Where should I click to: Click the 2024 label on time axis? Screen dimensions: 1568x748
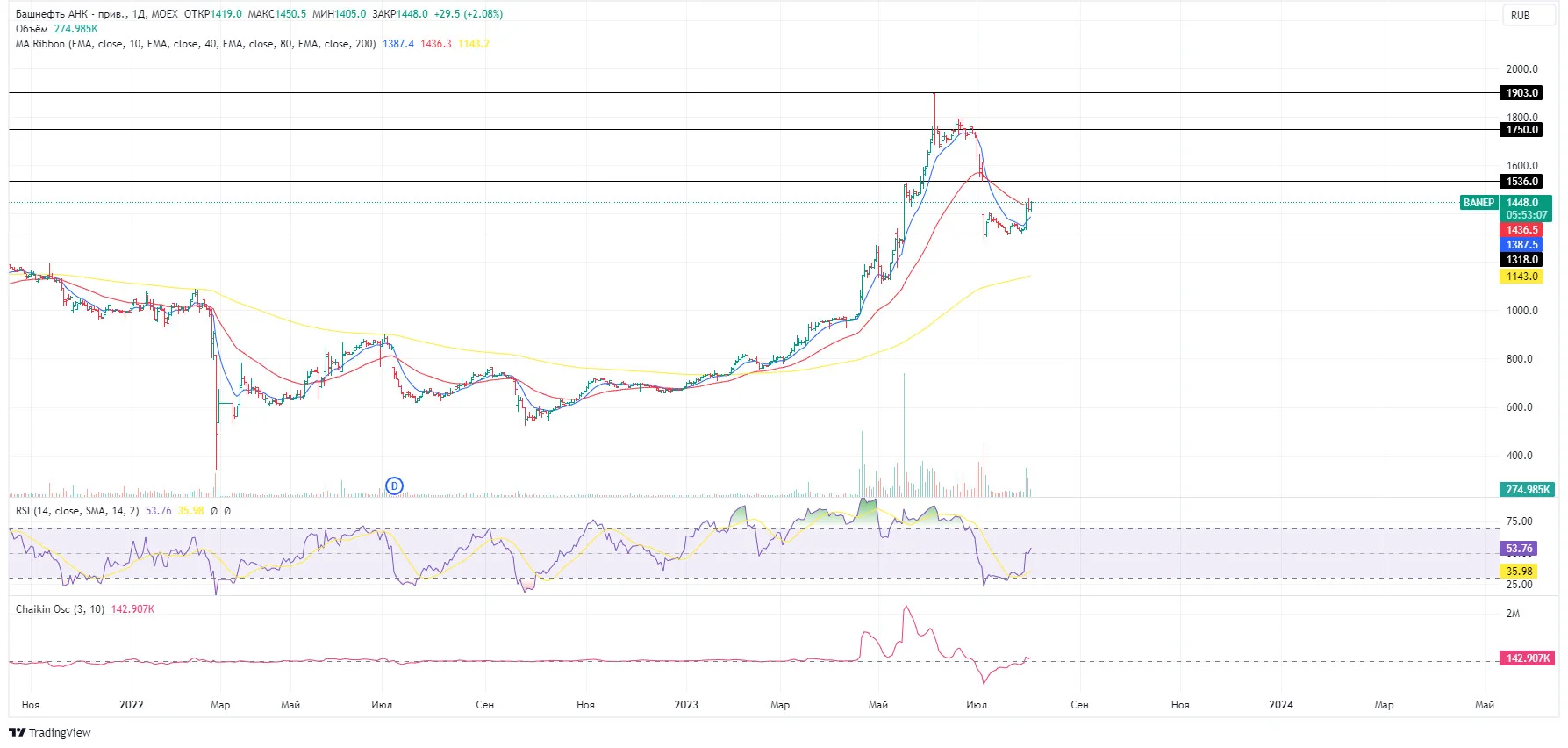(1281, 705)
